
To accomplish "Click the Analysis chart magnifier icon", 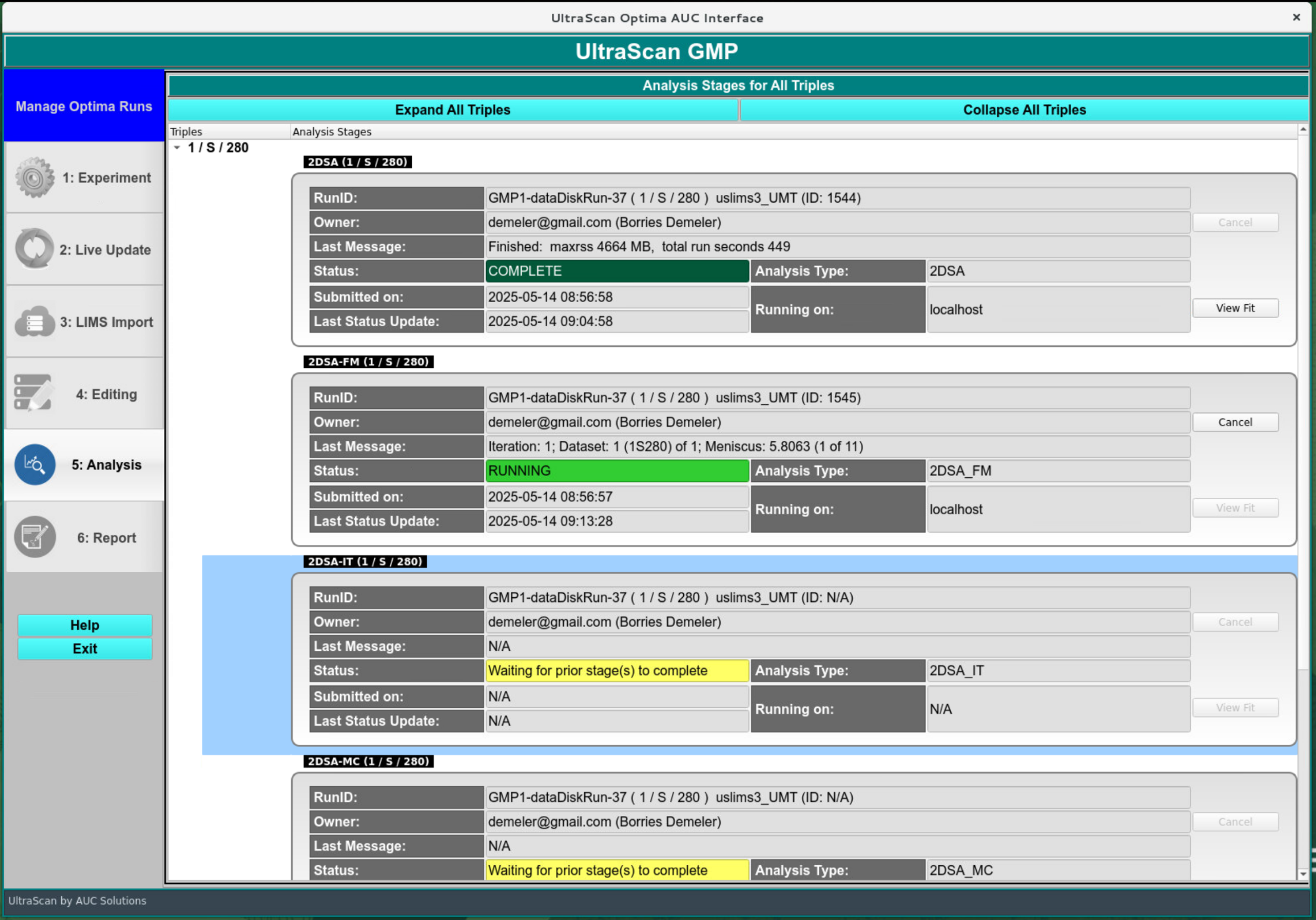I will [x=35, y=465].
